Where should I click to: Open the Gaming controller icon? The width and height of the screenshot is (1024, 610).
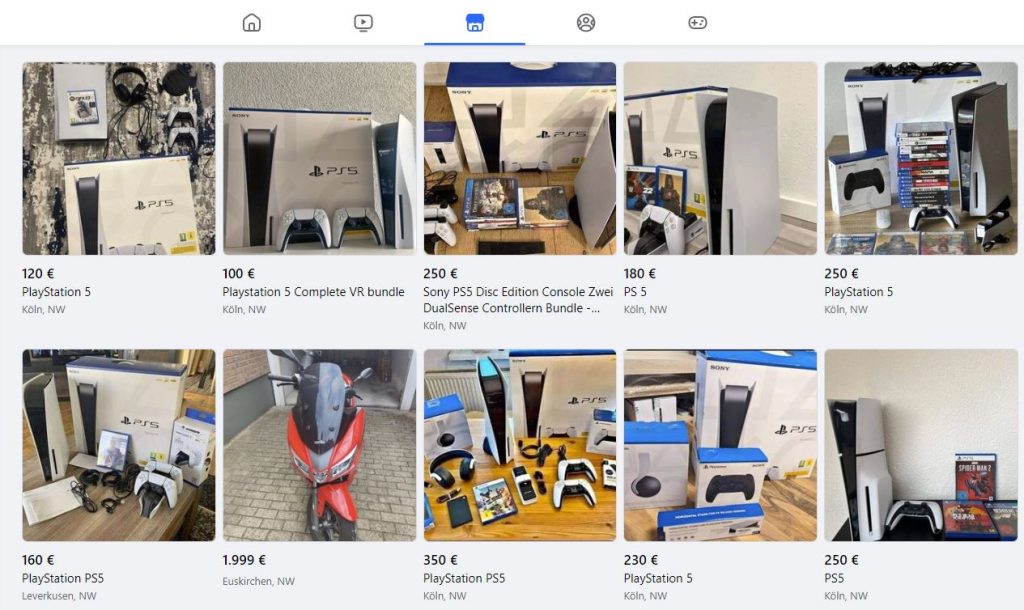point(697,23)
